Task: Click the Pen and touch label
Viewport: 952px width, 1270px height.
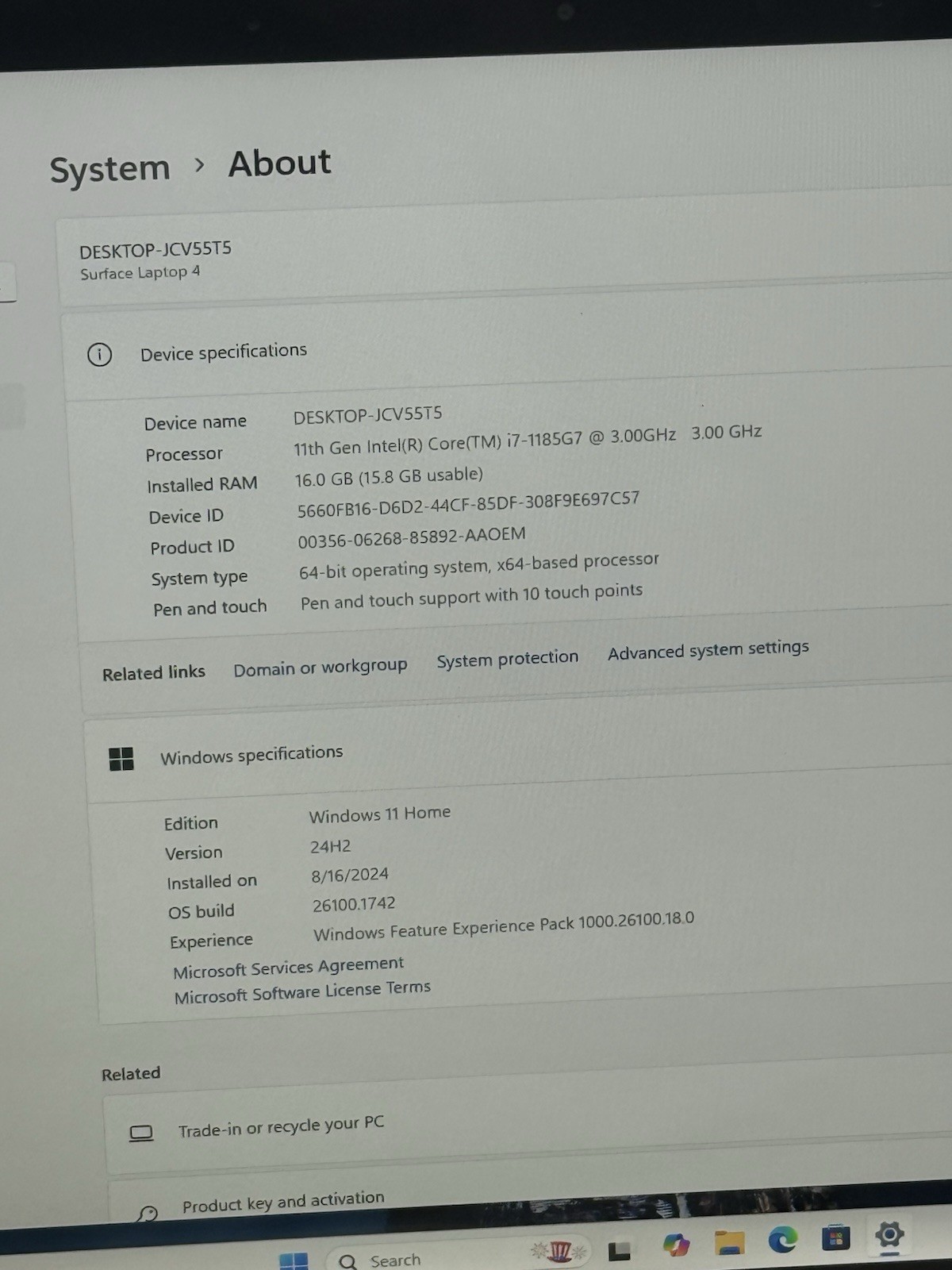Action: (210, 609)
